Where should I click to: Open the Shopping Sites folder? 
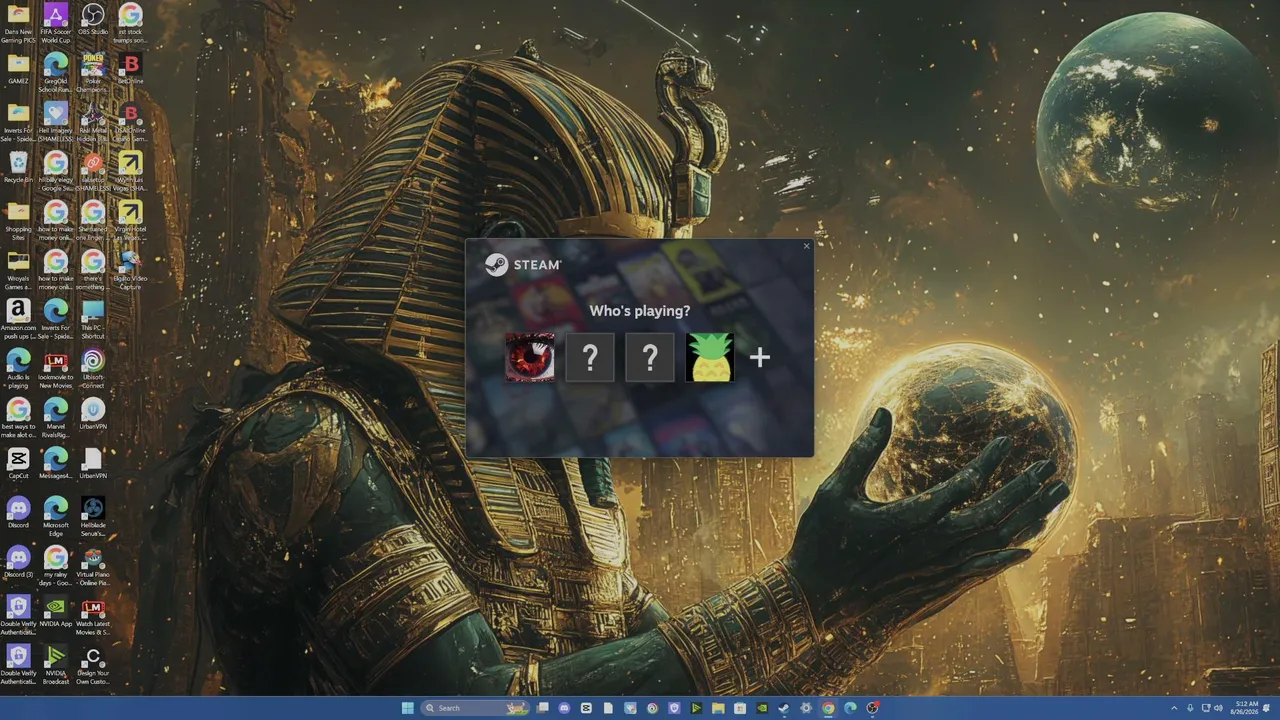(18, 220)
